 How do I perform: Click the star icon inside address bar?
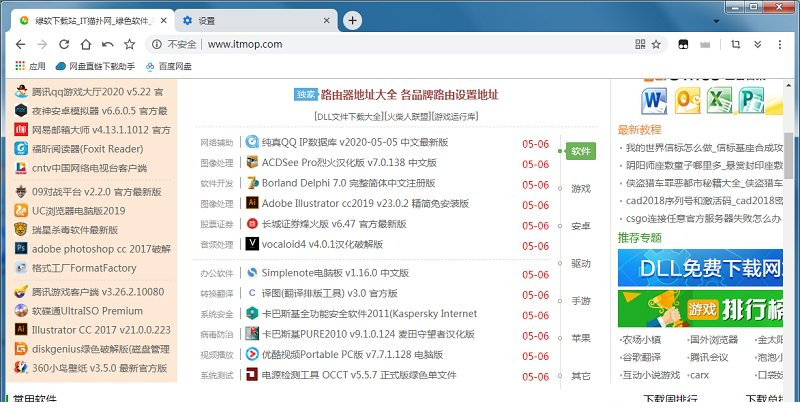(656, 44)
